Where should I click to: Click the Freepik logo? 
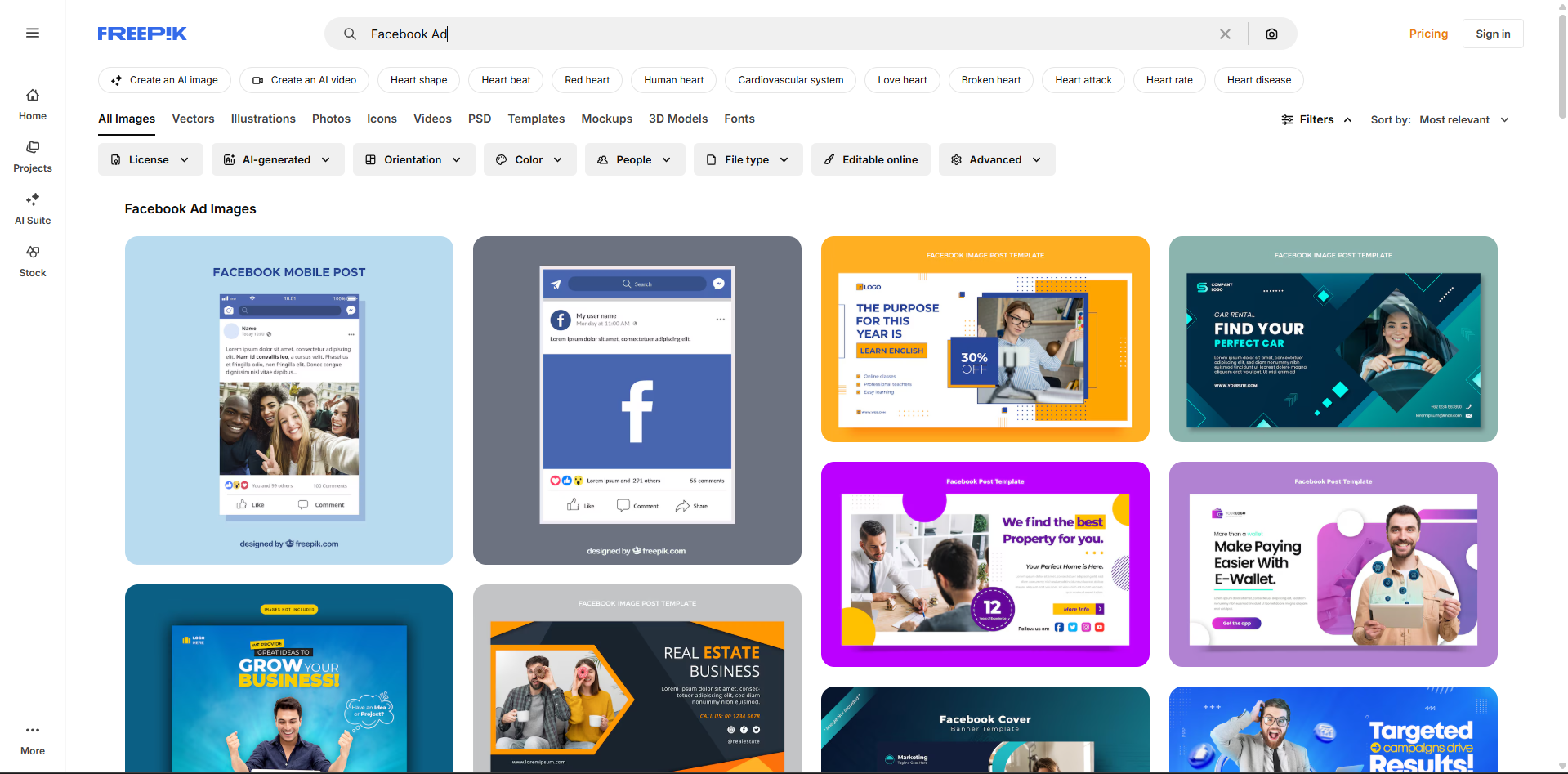142,34
